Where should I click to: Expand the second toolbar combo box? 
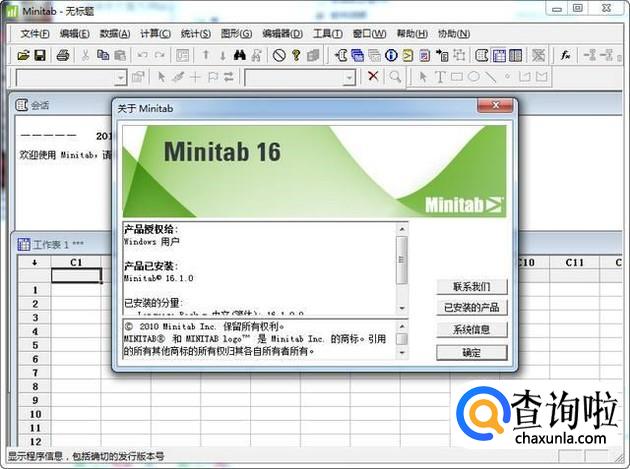349,78
